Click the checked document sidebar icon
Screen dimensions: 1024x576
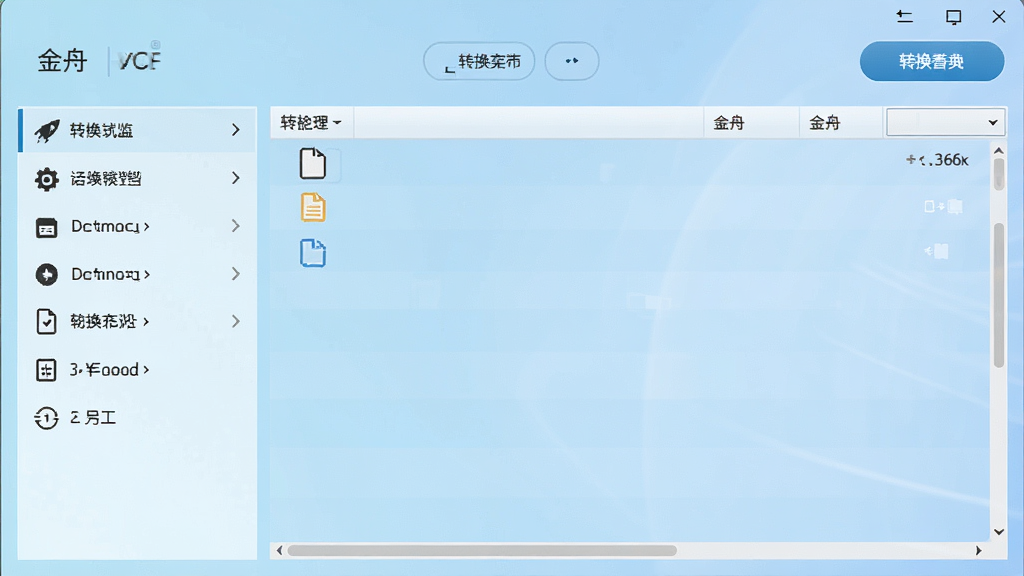coord(46,321)
